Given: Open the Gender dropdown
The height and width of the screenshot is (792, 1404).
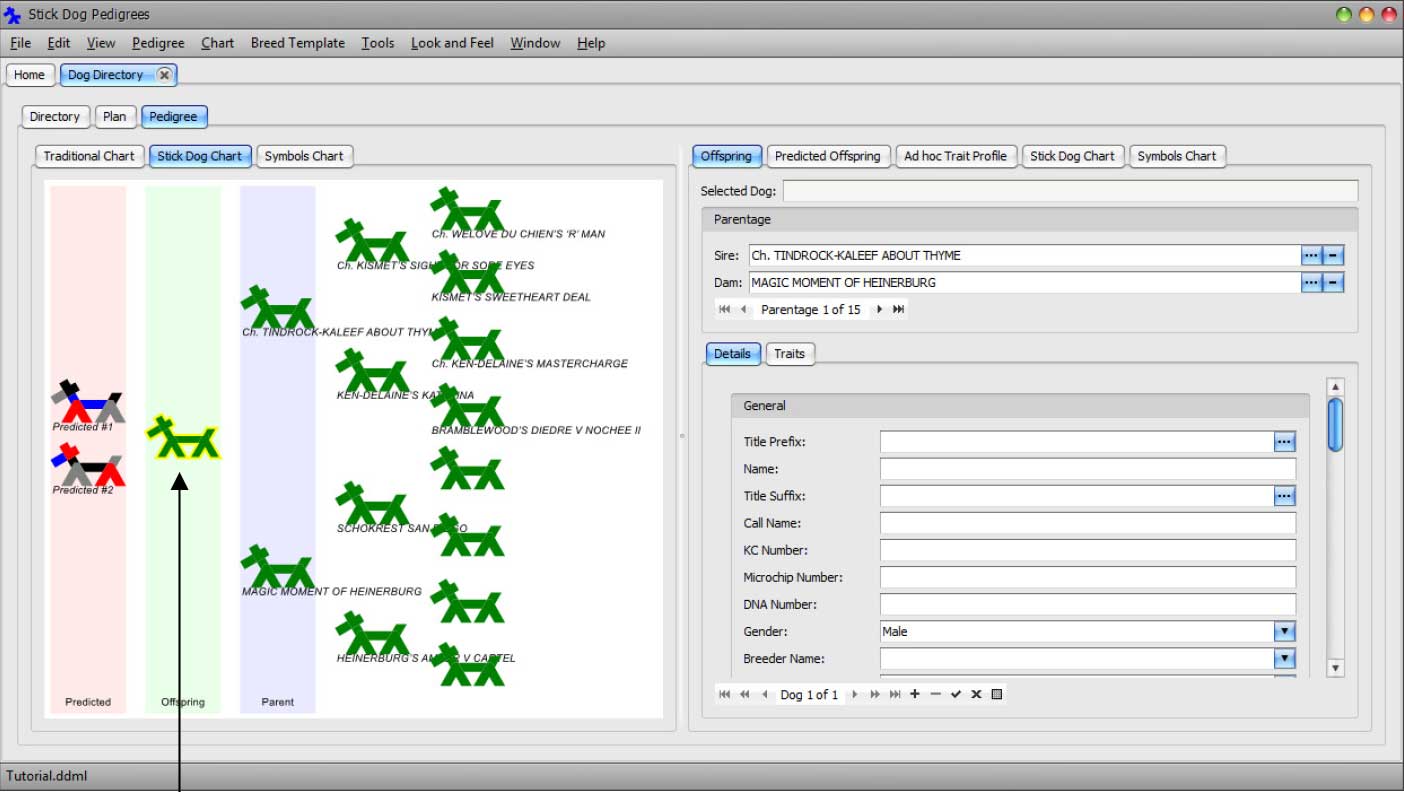Looking at the screenshot, I should tap(1285, 632).
